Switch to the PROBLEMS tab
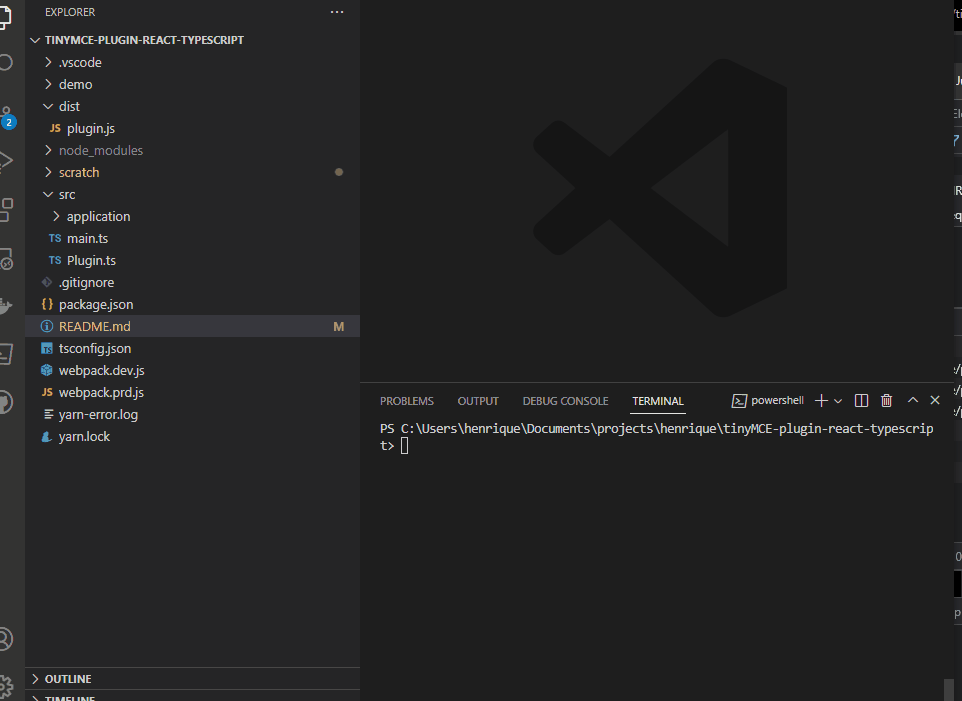Screen dimensions: 962x701 pyautogui.click(x=406, y=400)
